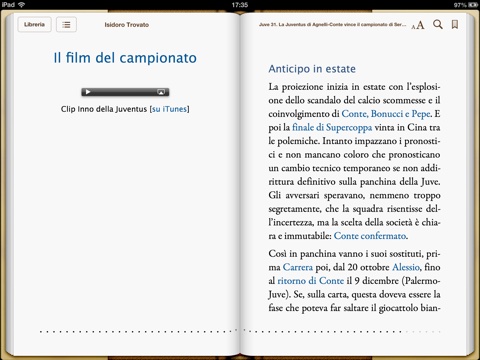Open the 'Conte confermato' link
This screenshot has height=360, width=480.
tap(370, 236)
